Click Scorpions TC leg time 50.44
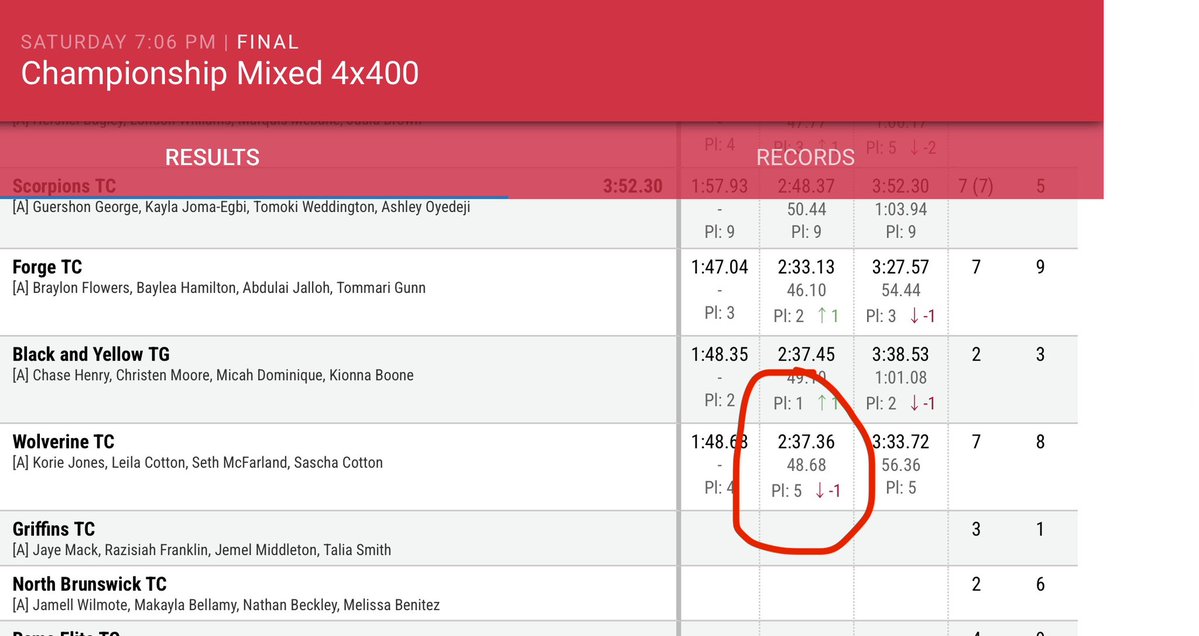The width and height of the screenshot is (1199, 636). pyautogui.click(x=806, y=209)
